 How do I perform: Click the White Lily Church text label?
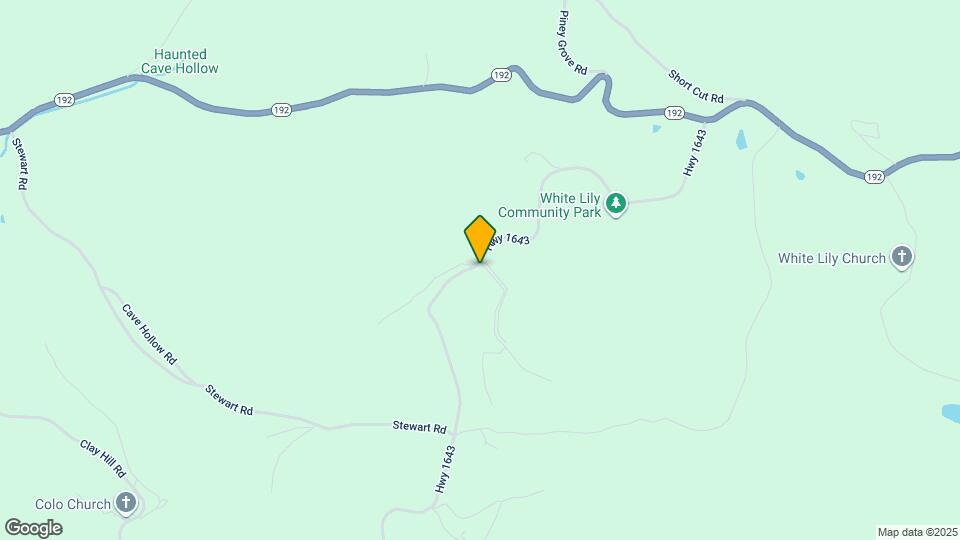click(832, 258)
